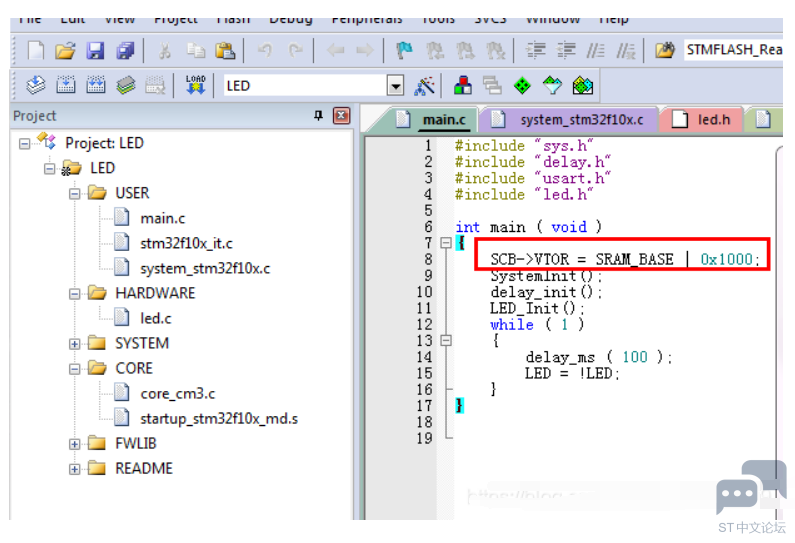Viewport: 795px width, 543px height.
Task: Copy selection using the Copy icon
Action: [x=196, y=51]
